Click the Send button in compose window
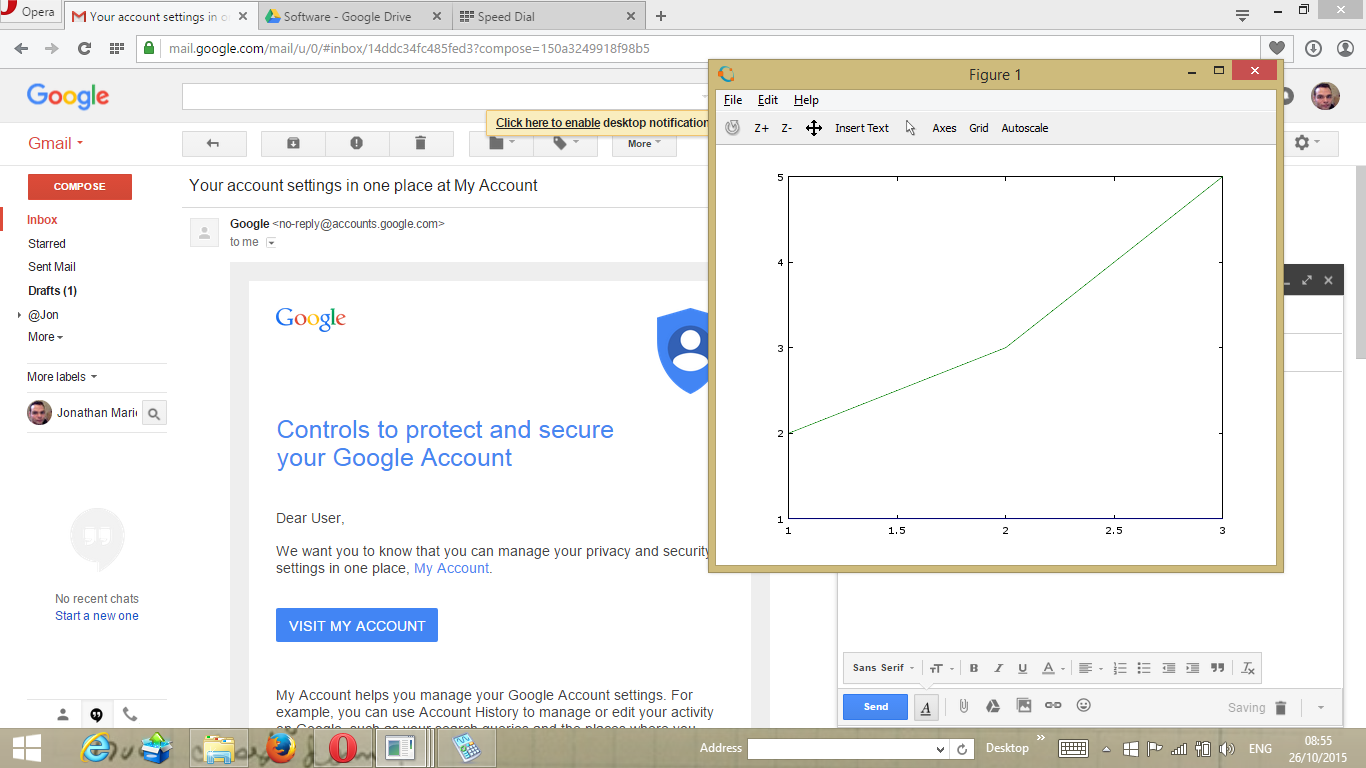 [x=875, y=707]
